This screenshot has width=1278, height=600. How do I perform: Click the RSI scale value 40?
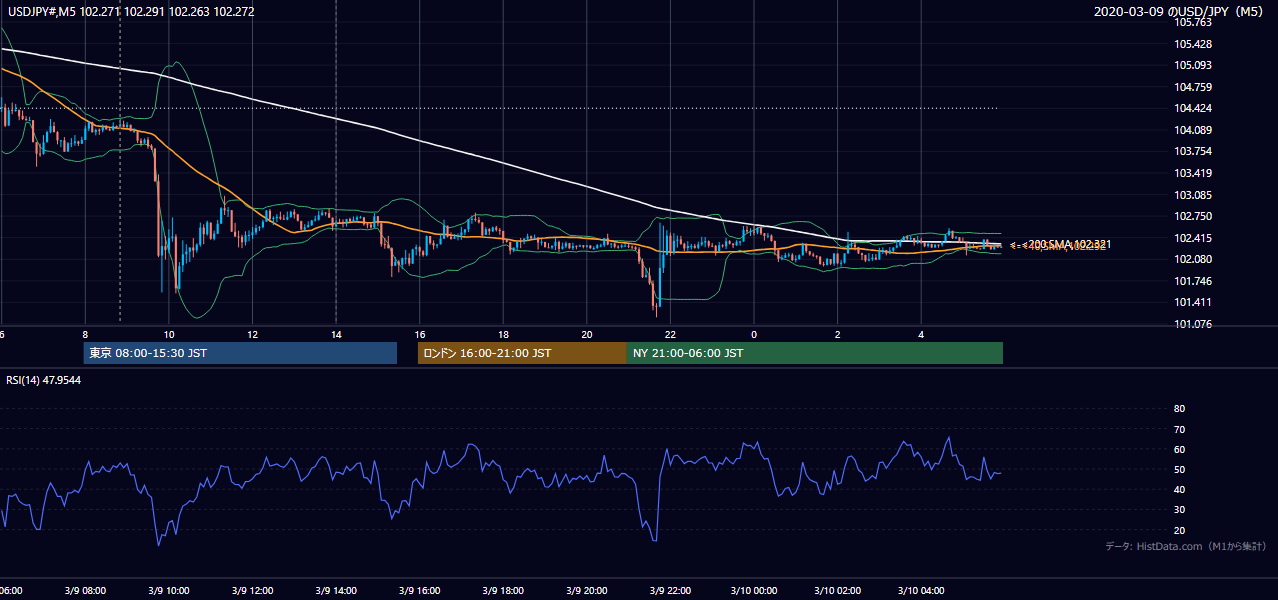(x=1179, y=489)
